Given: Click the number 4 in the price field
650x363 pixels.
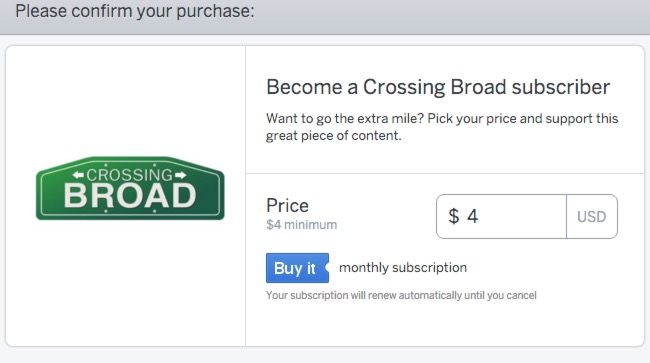Looking at the screenshot, I should [473, 216].
